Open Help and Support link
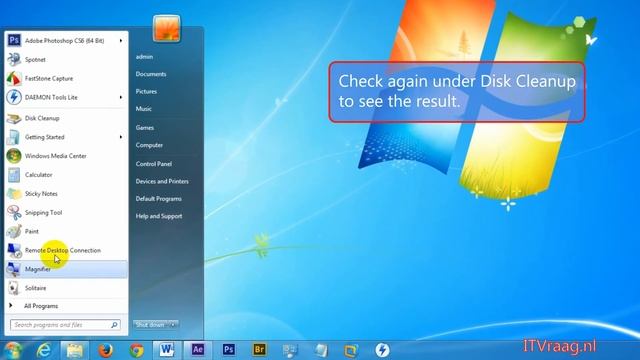Screen dimensions: 640x360 point(159,216)
